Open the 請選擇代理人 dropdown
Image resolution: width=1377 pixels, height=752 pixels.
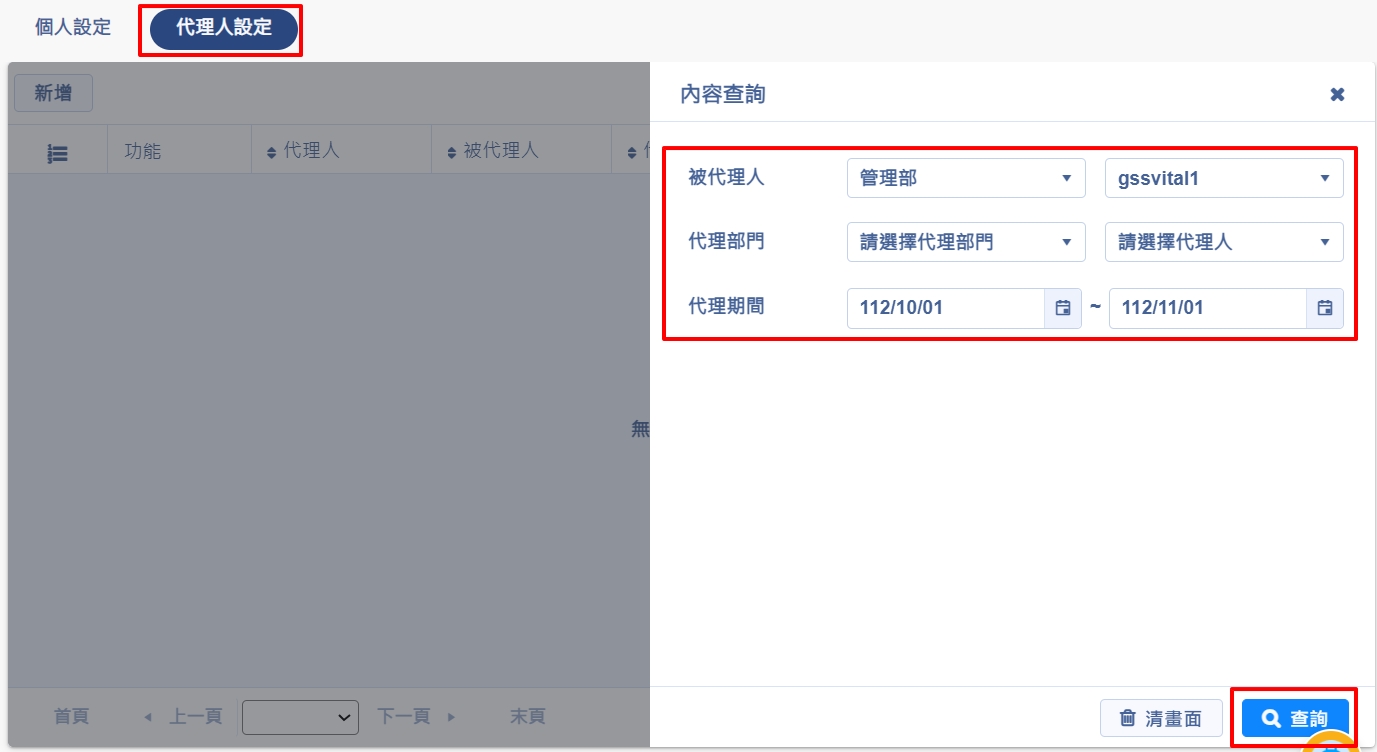point(1223,242)
